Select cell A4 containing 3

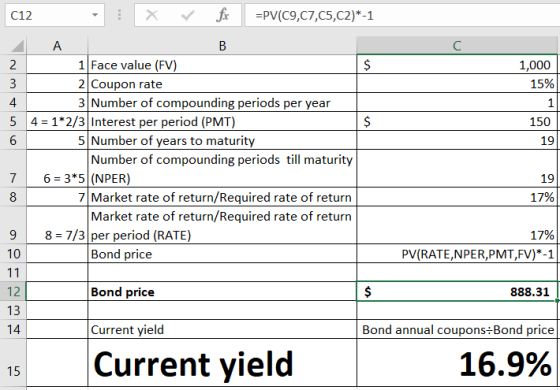(57, 102)
